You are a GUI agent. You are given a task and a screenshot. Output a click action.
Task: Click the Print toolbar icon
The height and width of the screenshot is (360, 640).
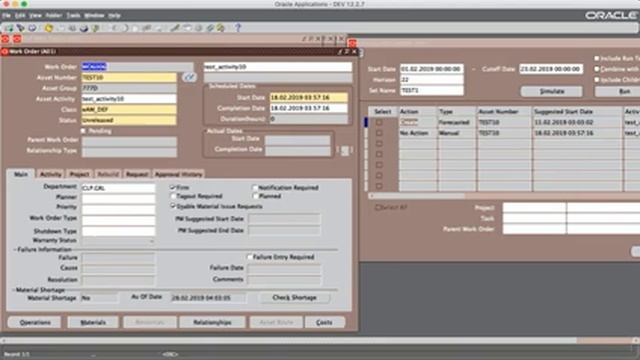[x=84, y=28]
